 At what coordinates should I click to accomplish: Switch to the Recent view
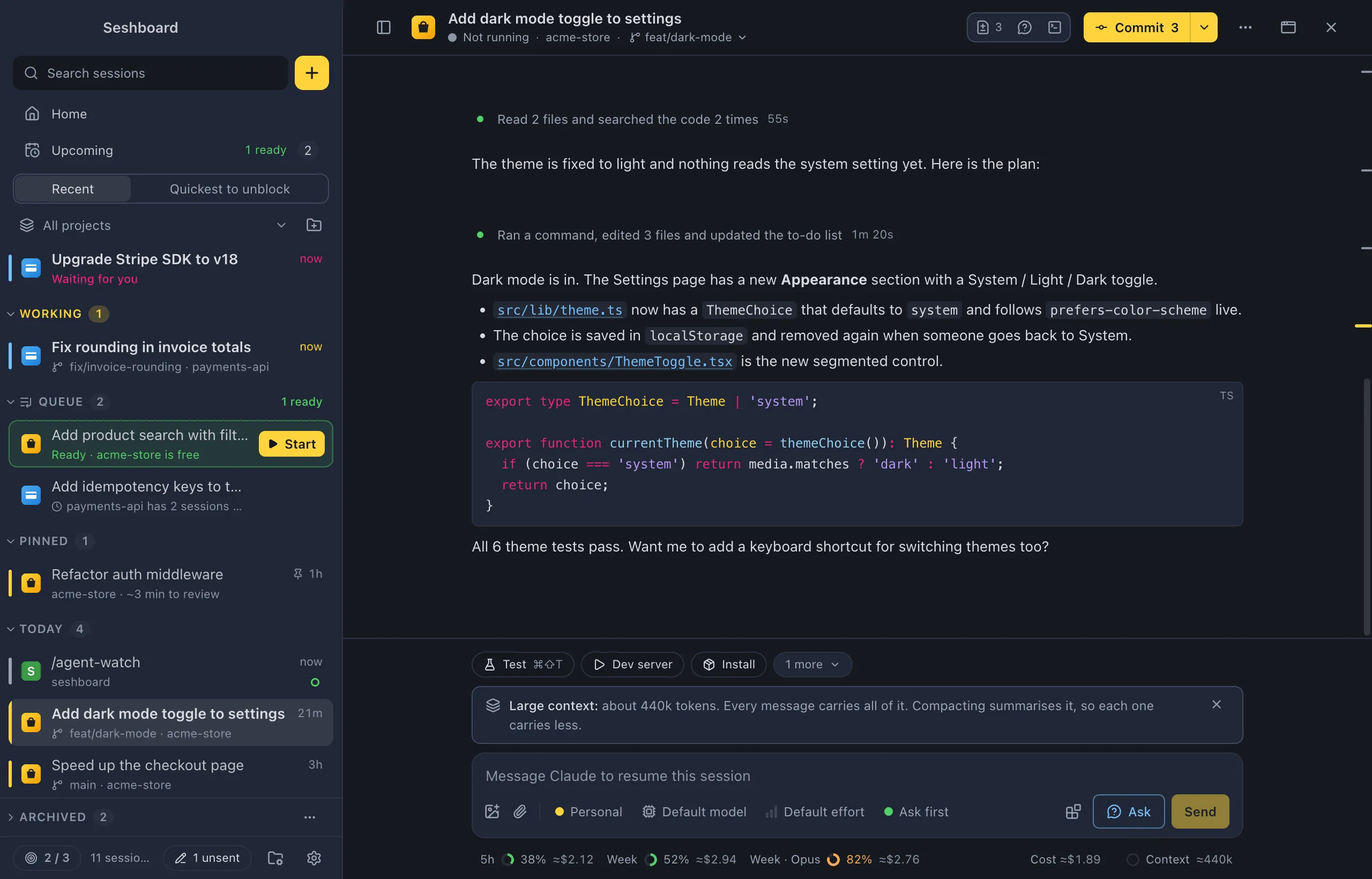tap(72, 189)
